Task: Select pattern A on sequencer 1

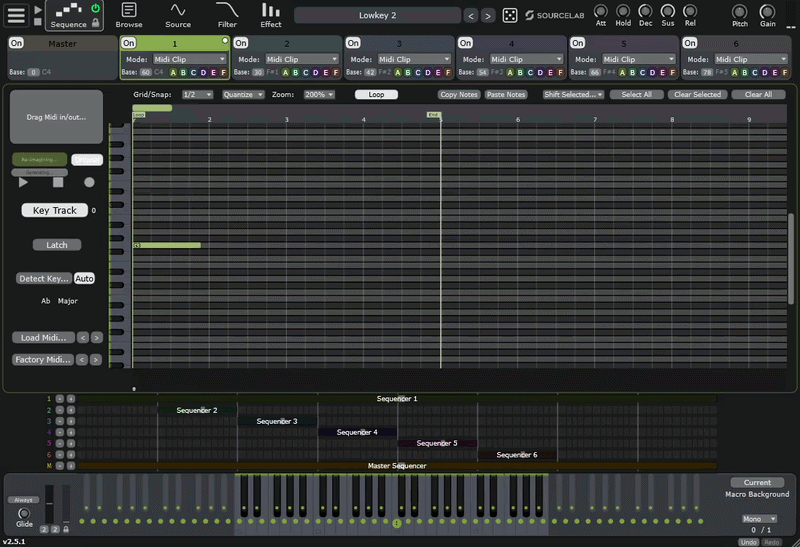Action: tap(173, 72)
